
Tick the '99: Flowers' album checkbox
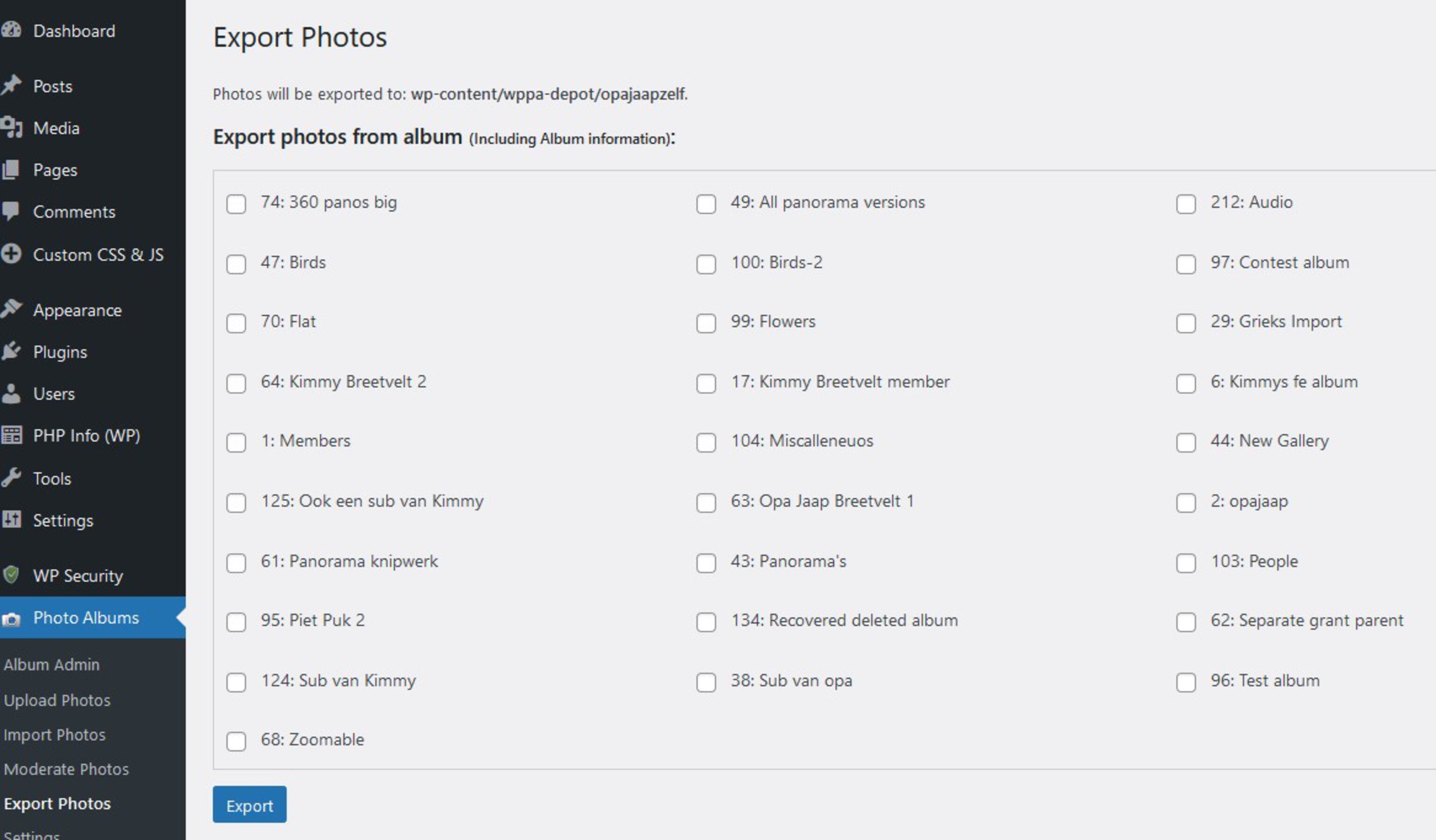click(x=706, y=323)
